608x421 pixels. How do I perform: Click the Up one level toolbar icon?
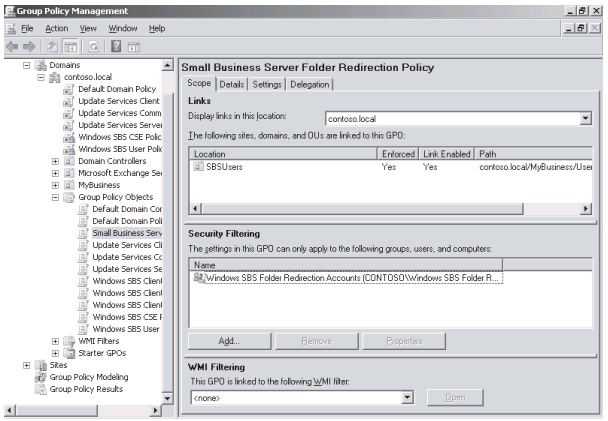[x=52, y=47]
